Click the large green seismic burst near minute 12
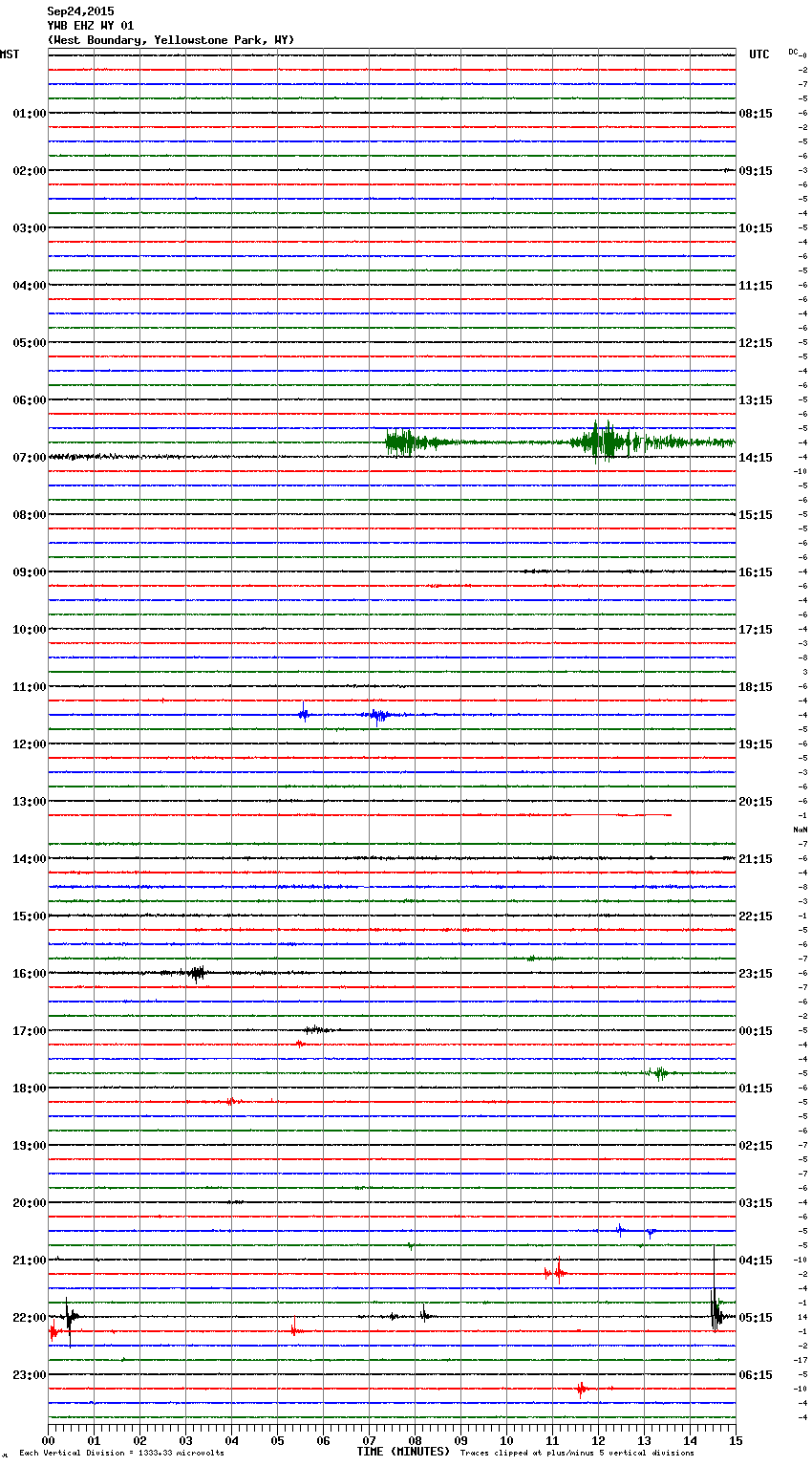This screenshot has height=1466, width=812. [602, 442]
